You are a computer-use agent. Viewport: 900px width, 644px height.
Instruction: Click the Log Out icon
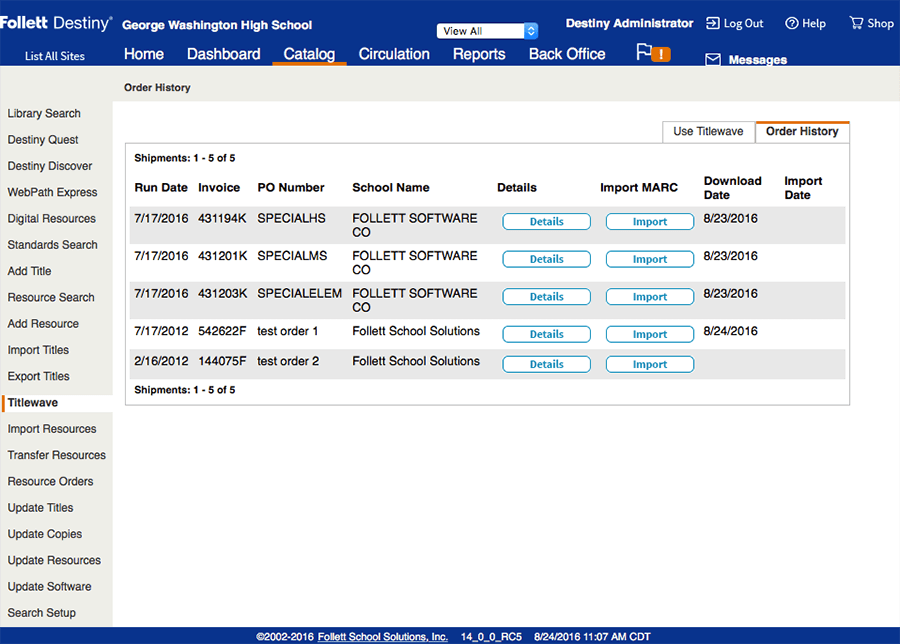(712, 23)
